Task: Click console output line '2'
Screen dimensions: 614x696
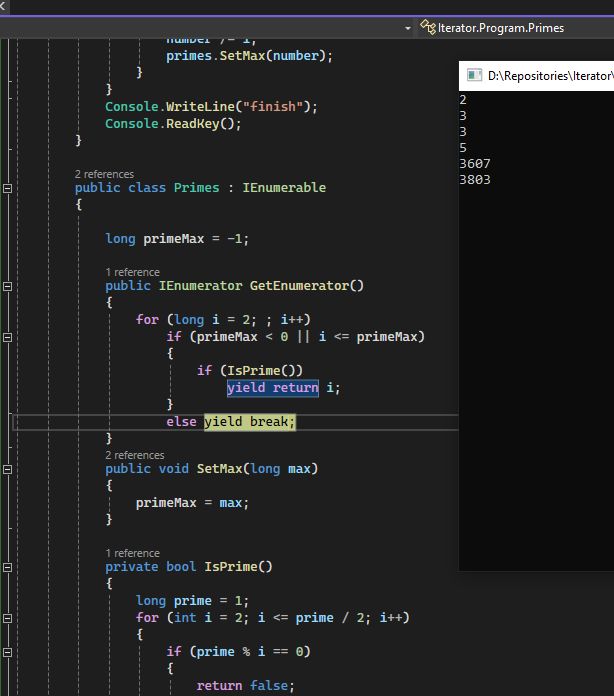Action: pos(463,100)
